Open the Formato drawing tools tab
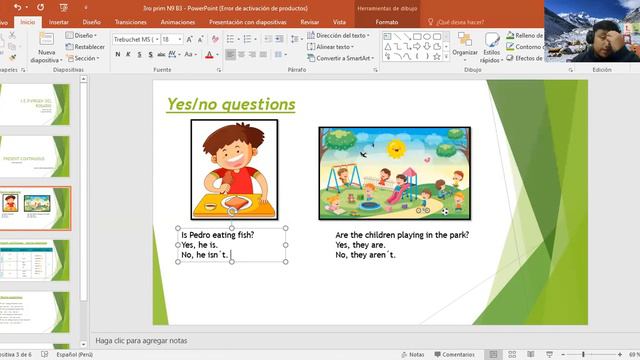Image resolution: width=640 pixels, height=360 pixels. coord(387,22)
